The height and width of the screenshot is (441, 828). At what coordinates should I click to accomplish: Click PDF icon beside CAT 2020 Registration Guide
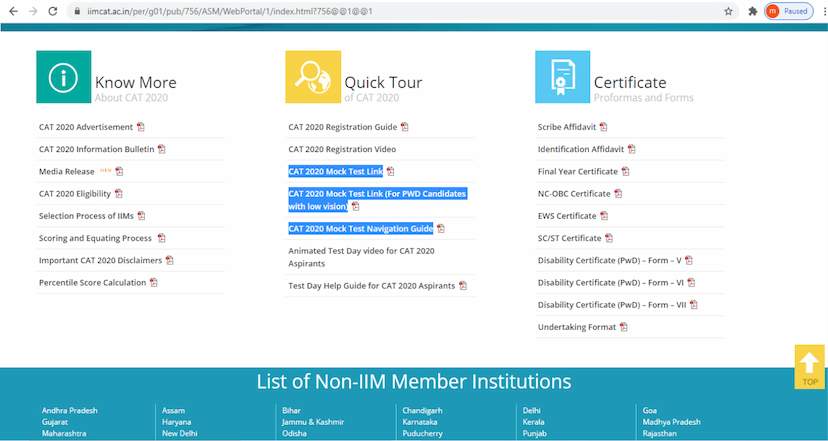405,127
